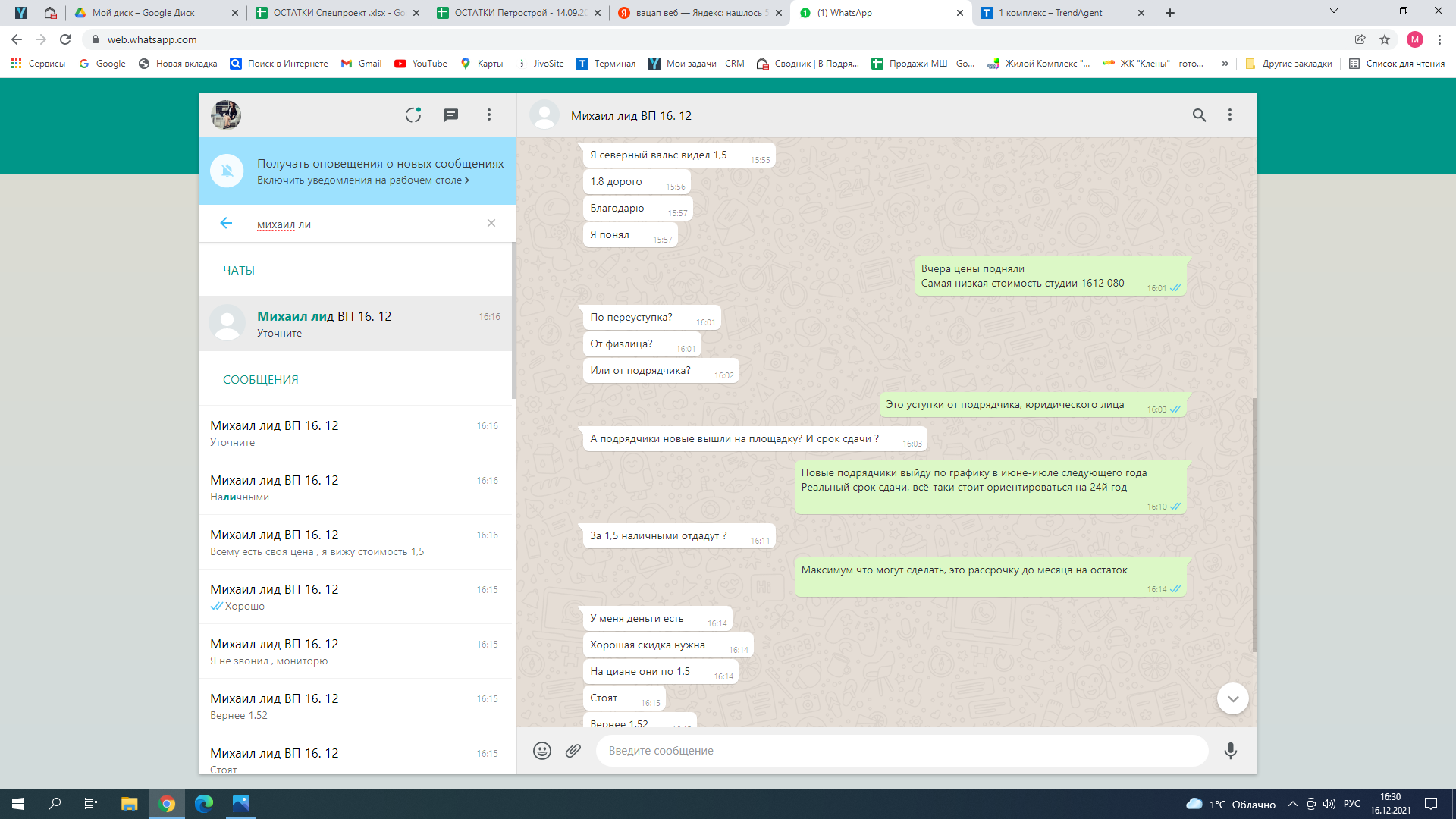This screenshot has width=1456, height=819.
Task: Switch to Мой диск Google Диск tab
Action: pyautogui.click(x=155, y=13)
